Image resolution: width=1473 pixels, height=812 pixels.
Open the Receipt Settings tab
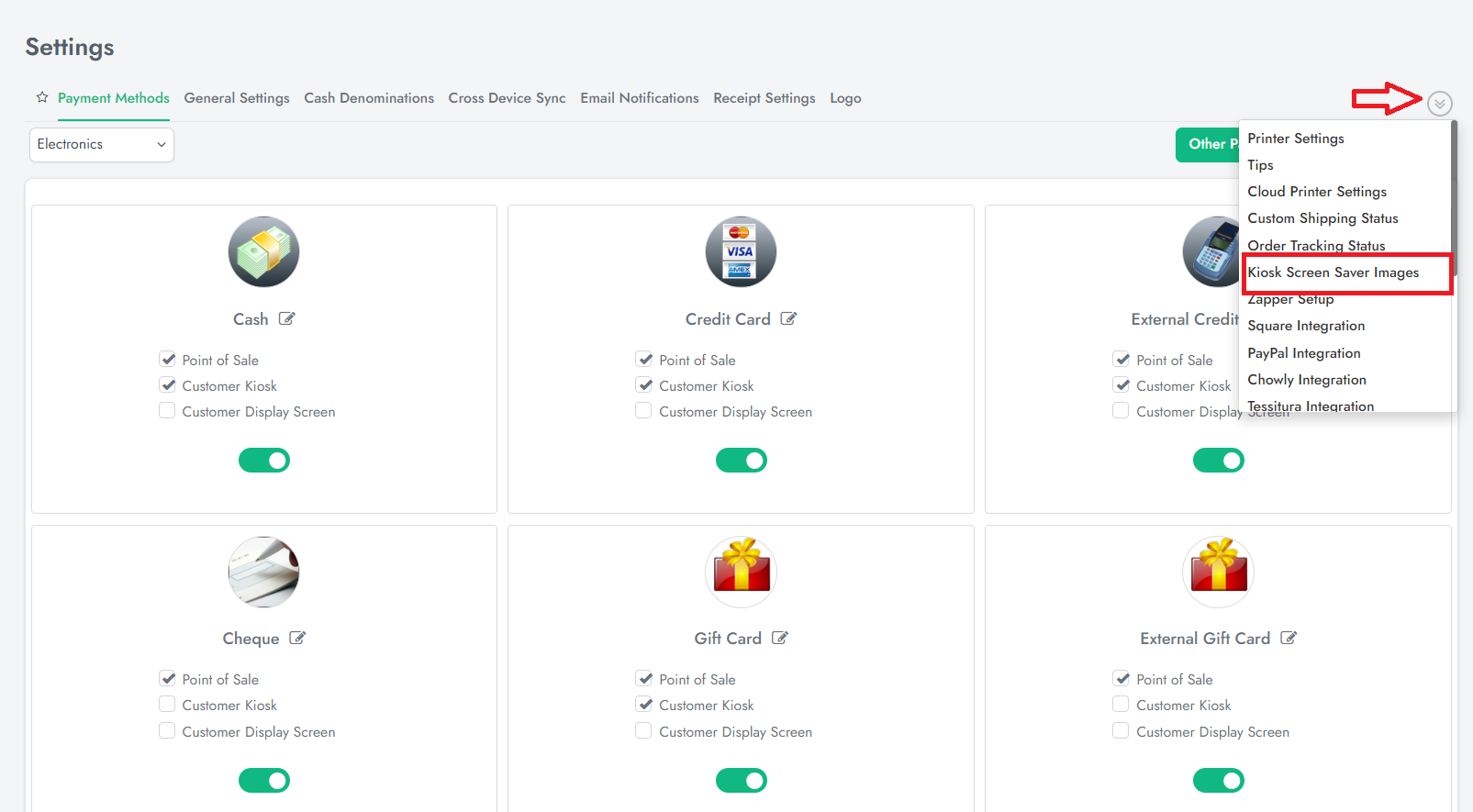(764, 98)
